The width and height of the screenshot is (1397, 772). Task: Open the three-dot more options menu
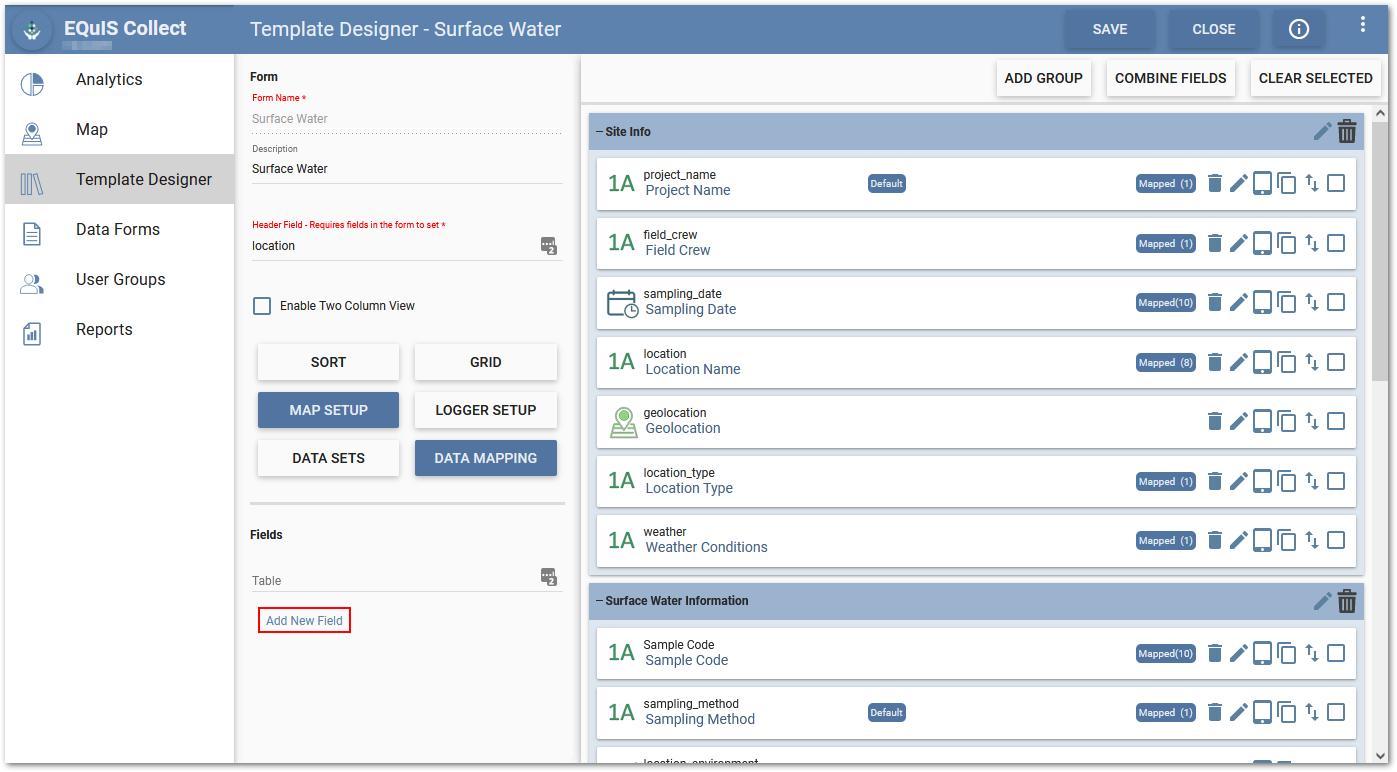(1362, 24)
